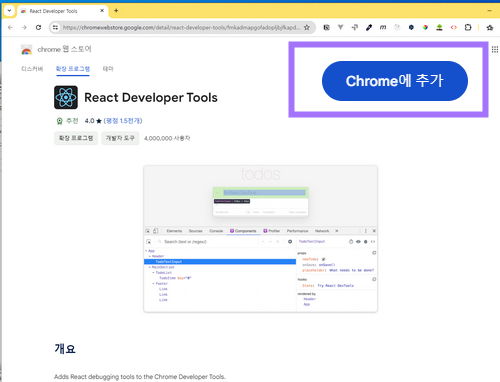
Task: Switch to the '디스커버' tab
Action: [x=32, y=69]
